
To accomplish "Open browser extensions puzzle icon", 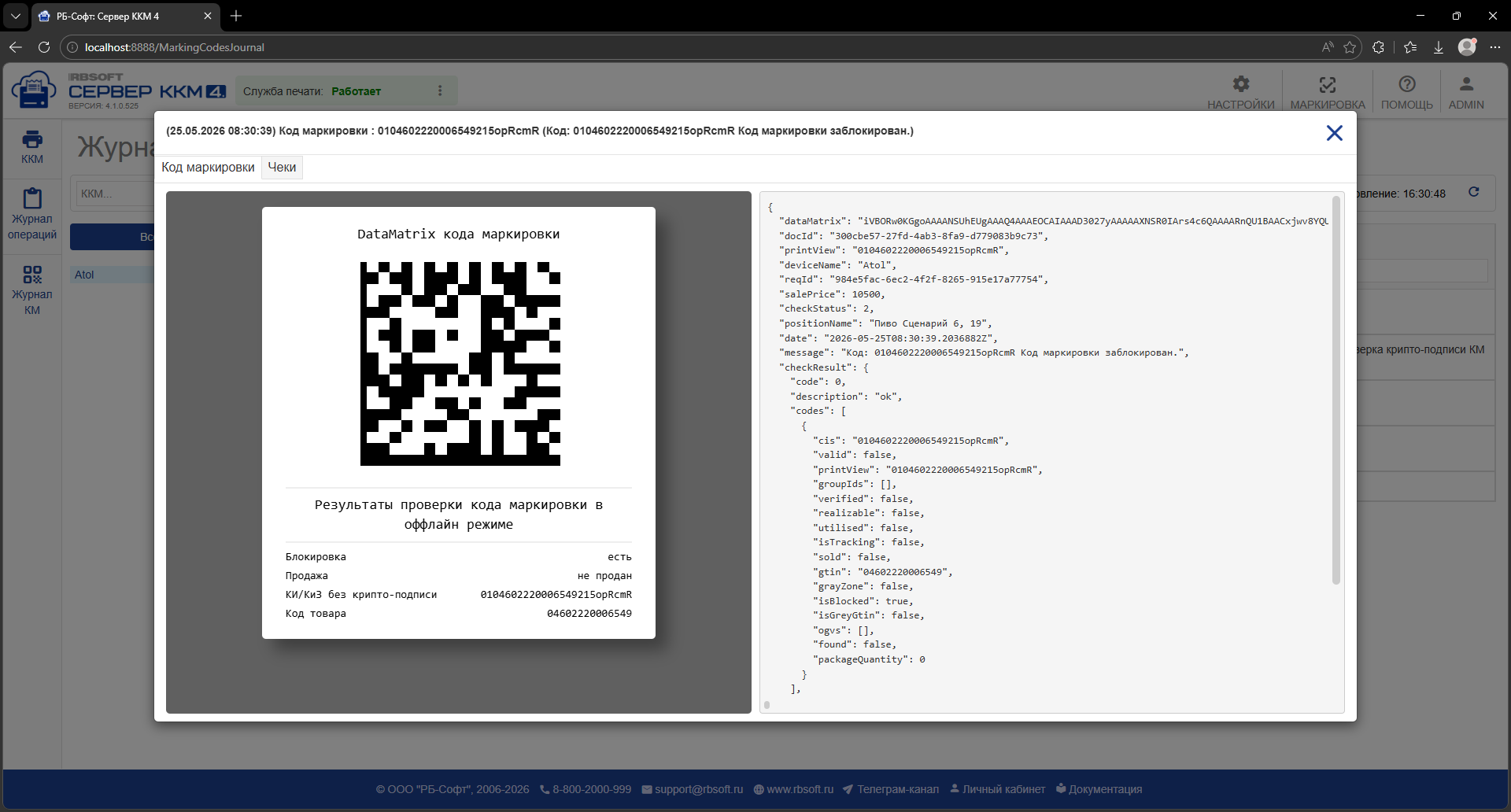I will point(1378,47).
